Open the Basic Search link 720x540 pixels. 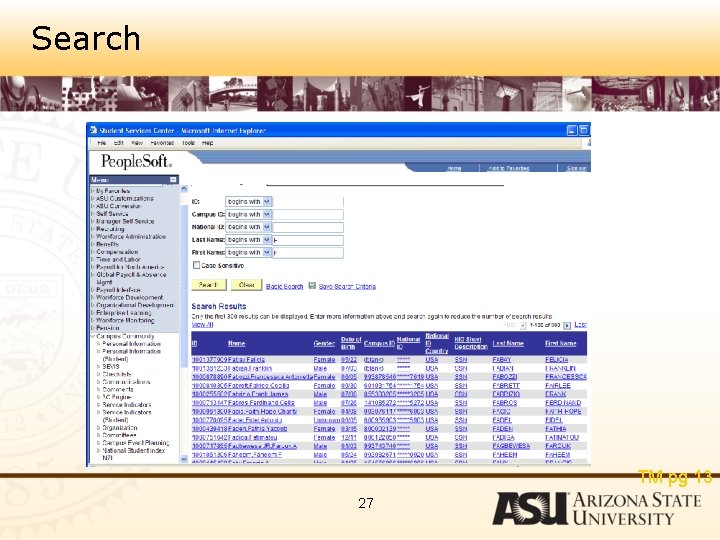coord(285,287)
